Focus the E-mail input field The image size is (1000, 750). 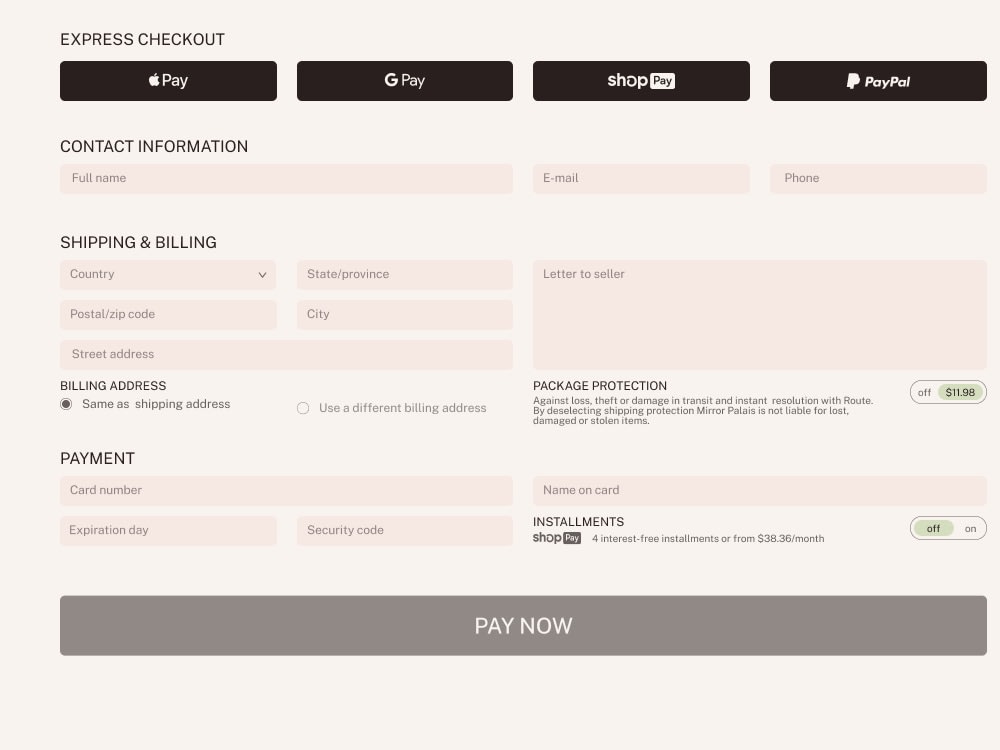(x=642, y=179)
